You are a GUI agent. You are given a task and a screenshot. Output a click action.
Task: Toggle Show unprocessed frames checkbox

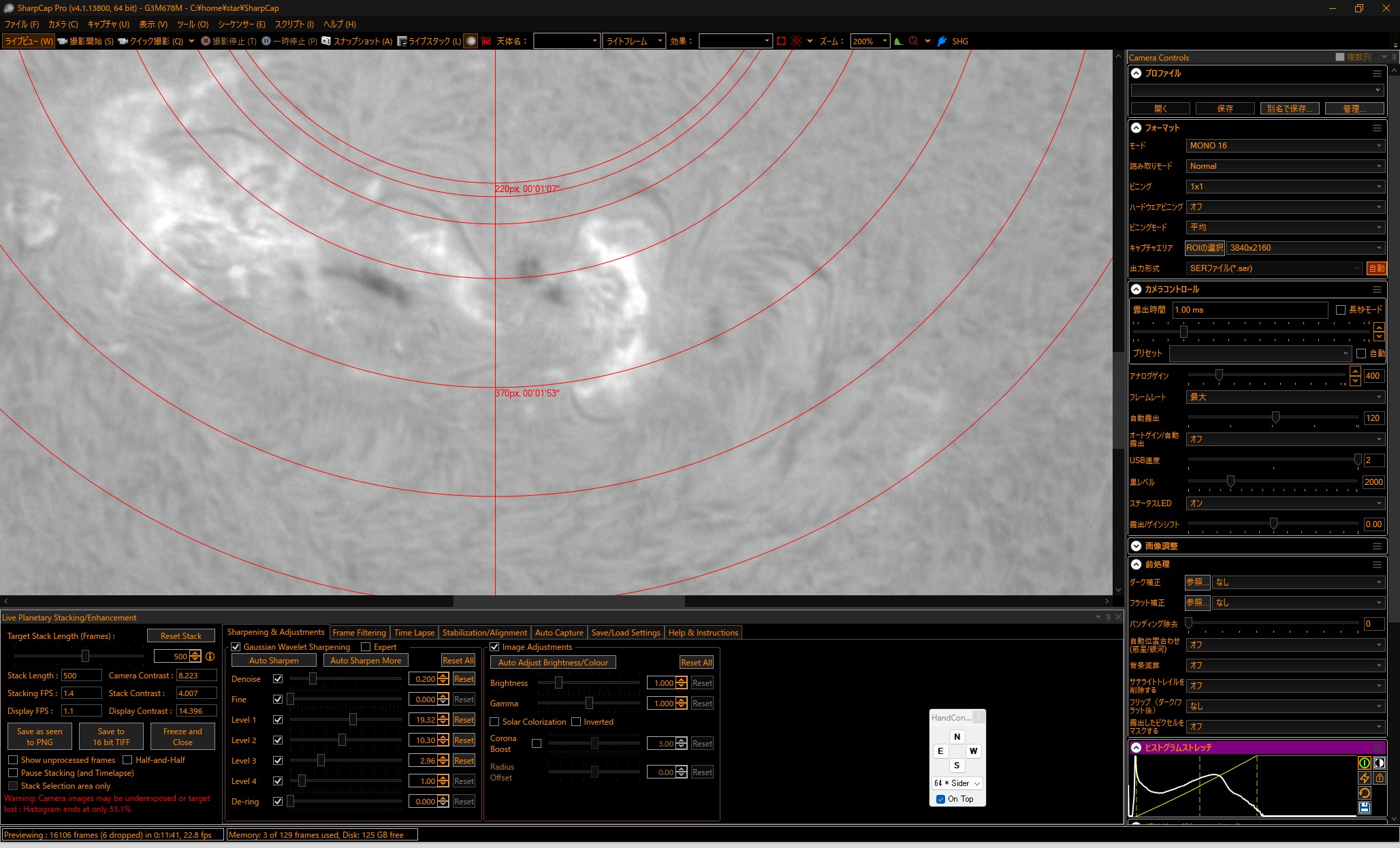pos(13,760)
